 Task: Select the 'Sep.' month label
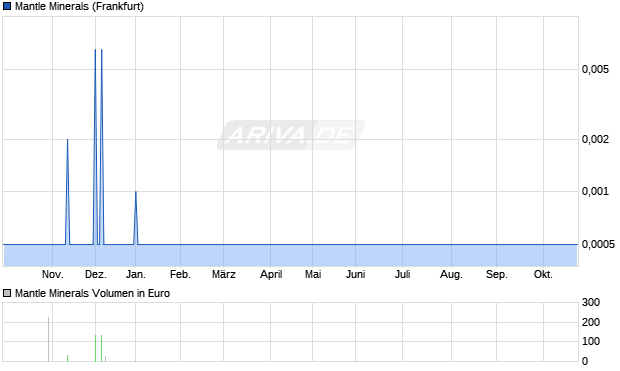pos(497,274)
